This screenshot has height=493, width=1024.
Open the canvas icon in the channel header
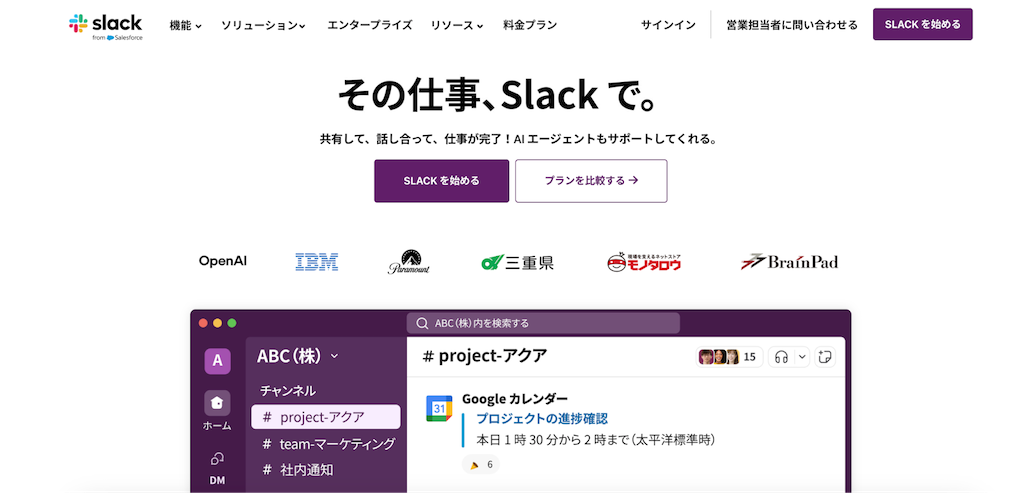[x=825, y=357]
